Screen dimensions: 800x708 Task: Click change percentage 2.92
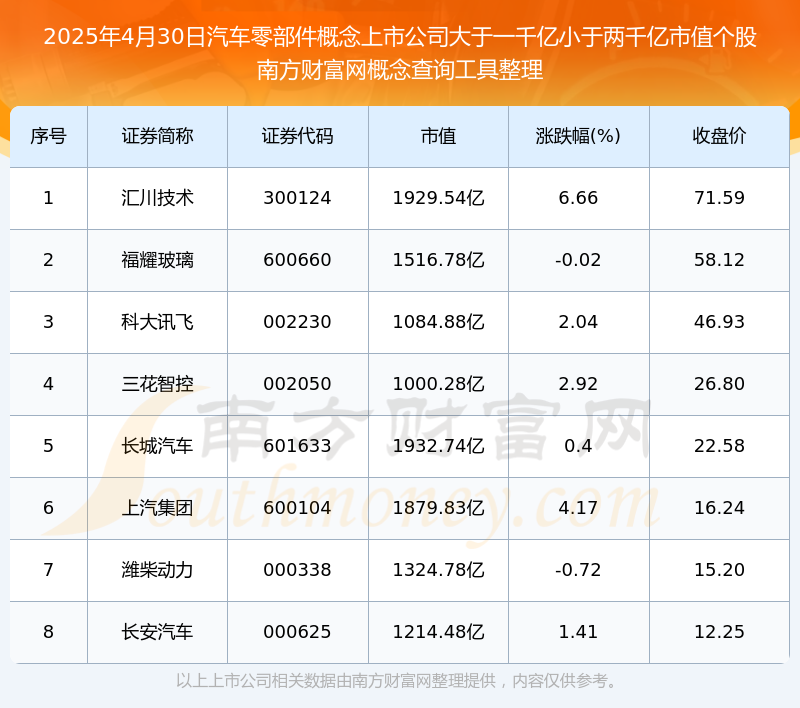coord(578,384)
